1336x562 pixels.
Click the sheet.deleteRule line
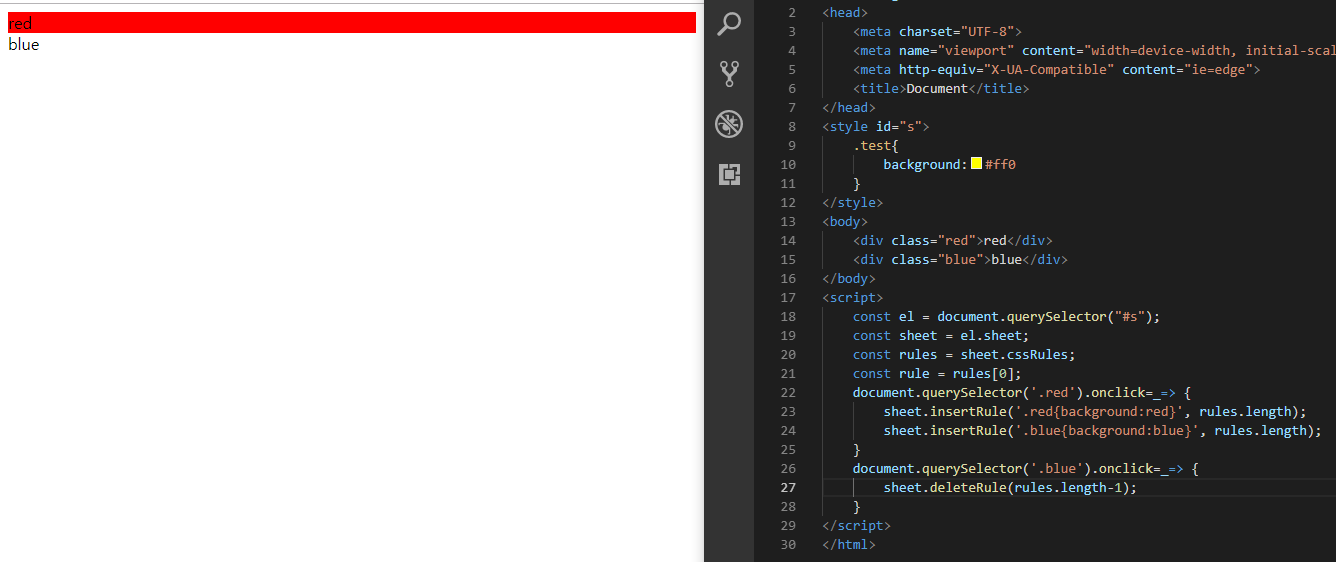(1010, 488)
